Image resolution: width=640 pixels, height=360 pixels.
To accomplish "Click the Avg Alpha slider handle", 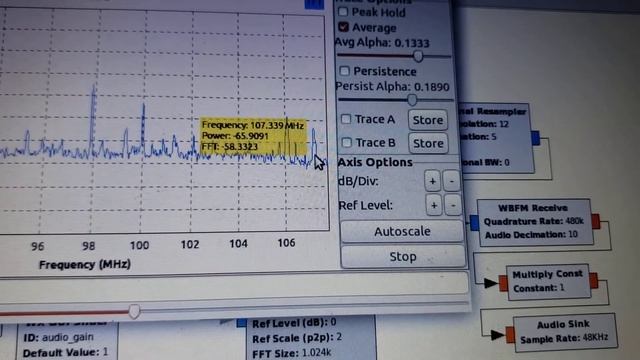I will pos(418,56).
